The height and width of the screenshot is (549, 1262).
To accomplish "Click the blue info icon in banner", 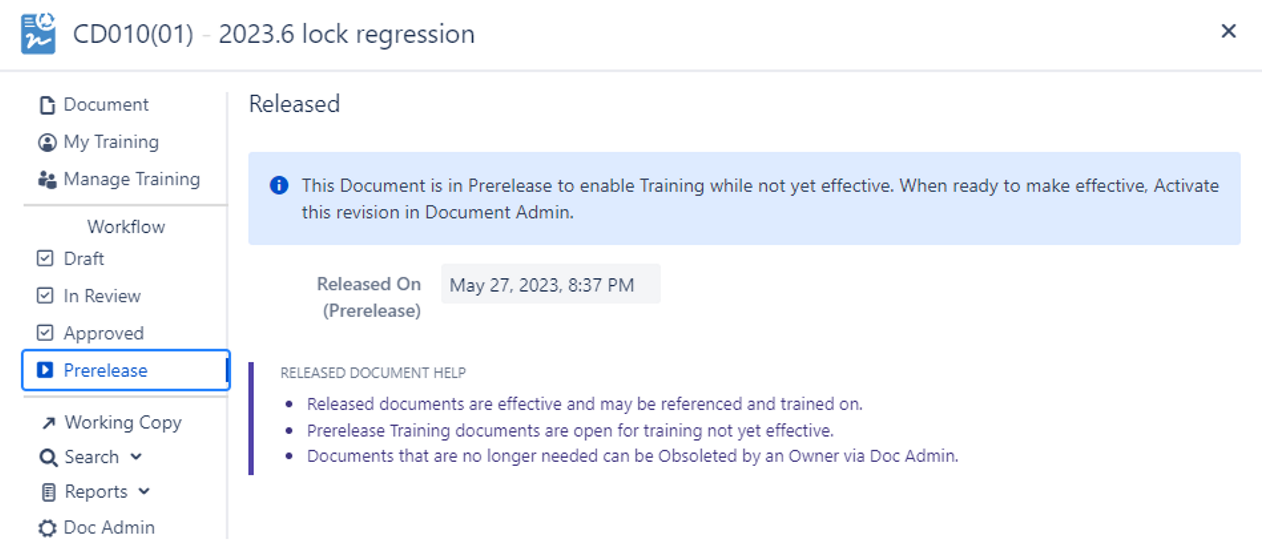I will coord(279,186).
